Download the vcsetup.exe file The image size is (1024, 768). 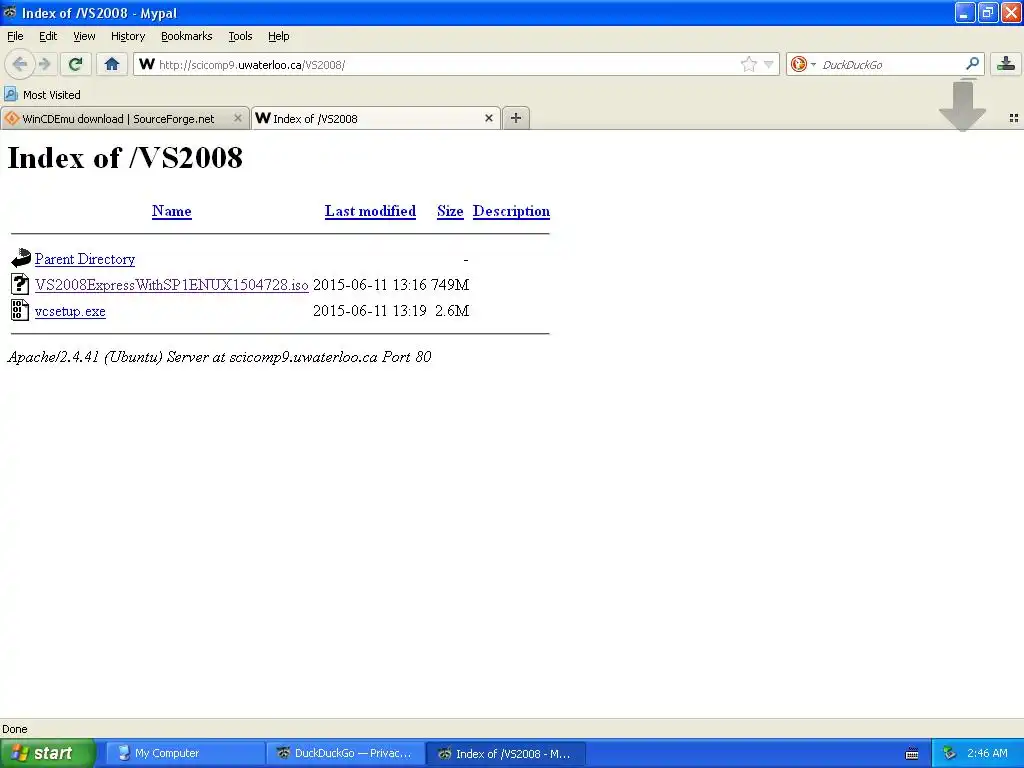(x=70, y=311)
